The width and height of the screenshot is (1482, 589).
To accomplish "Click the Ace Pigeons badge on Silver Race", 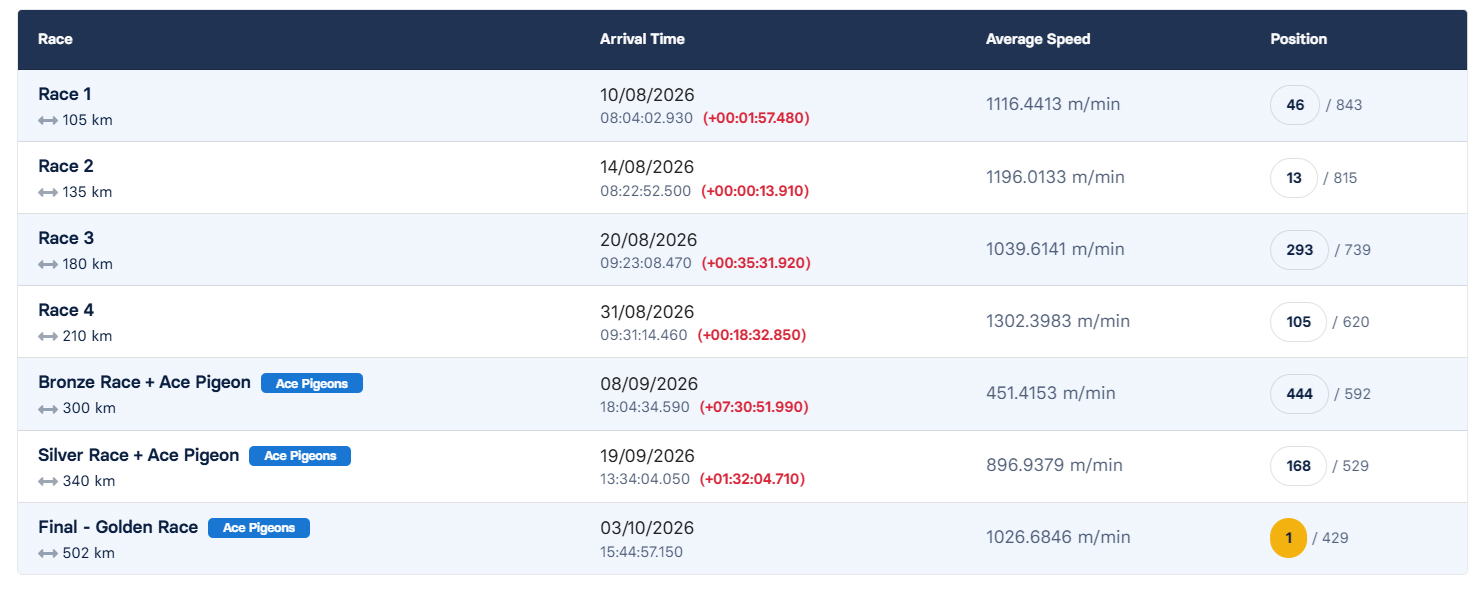I will (x=300, y=456).
